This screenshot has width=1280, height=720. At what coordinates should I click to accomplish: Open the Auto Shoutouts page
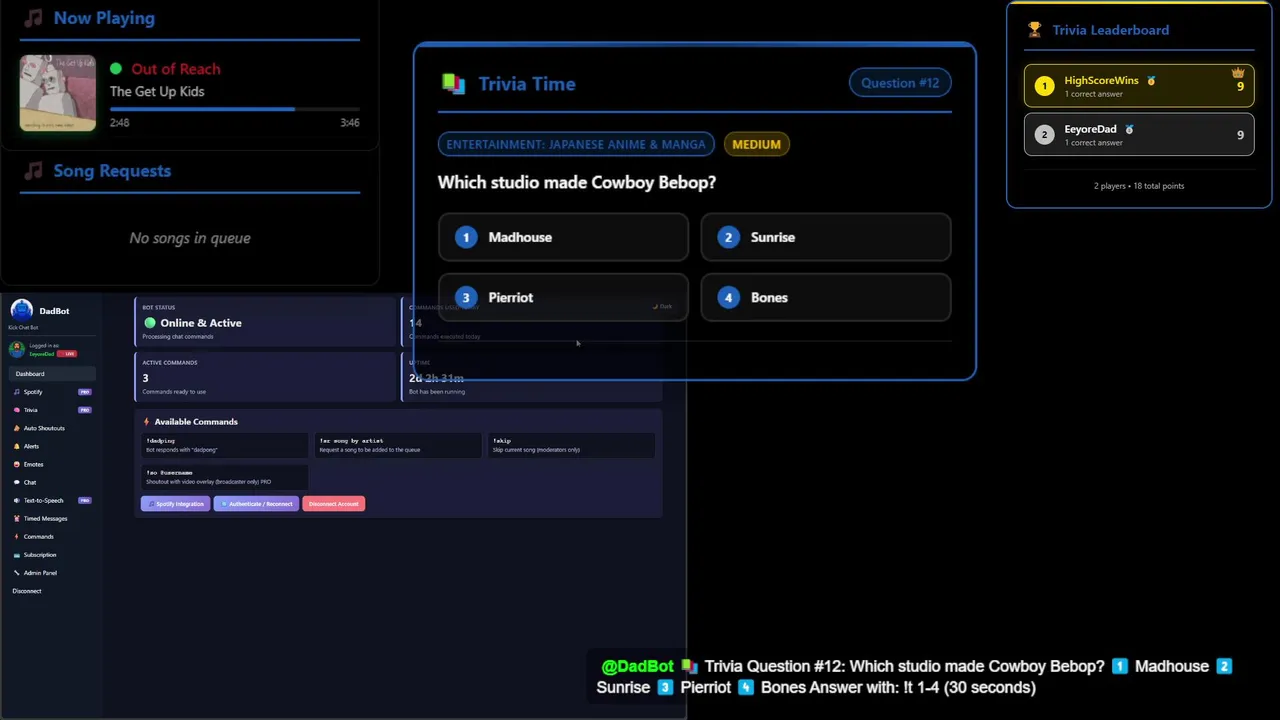(53, 428)
